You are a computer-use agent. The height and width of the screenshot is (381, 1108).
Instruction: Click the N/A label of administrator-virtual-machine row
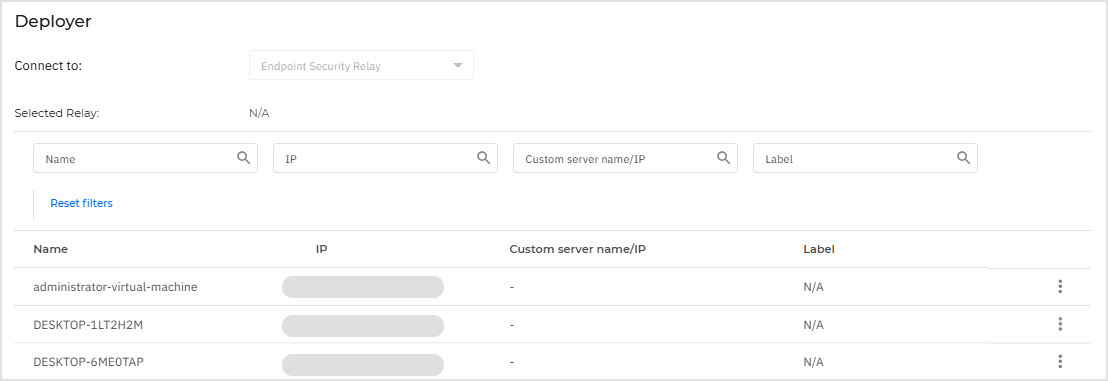pos(813,287)
